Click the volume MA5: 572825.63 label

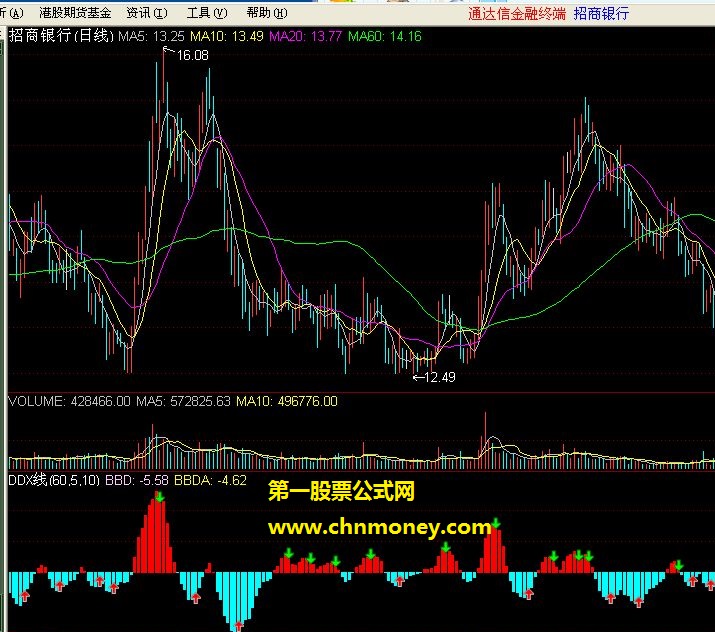tap(183, 401)
